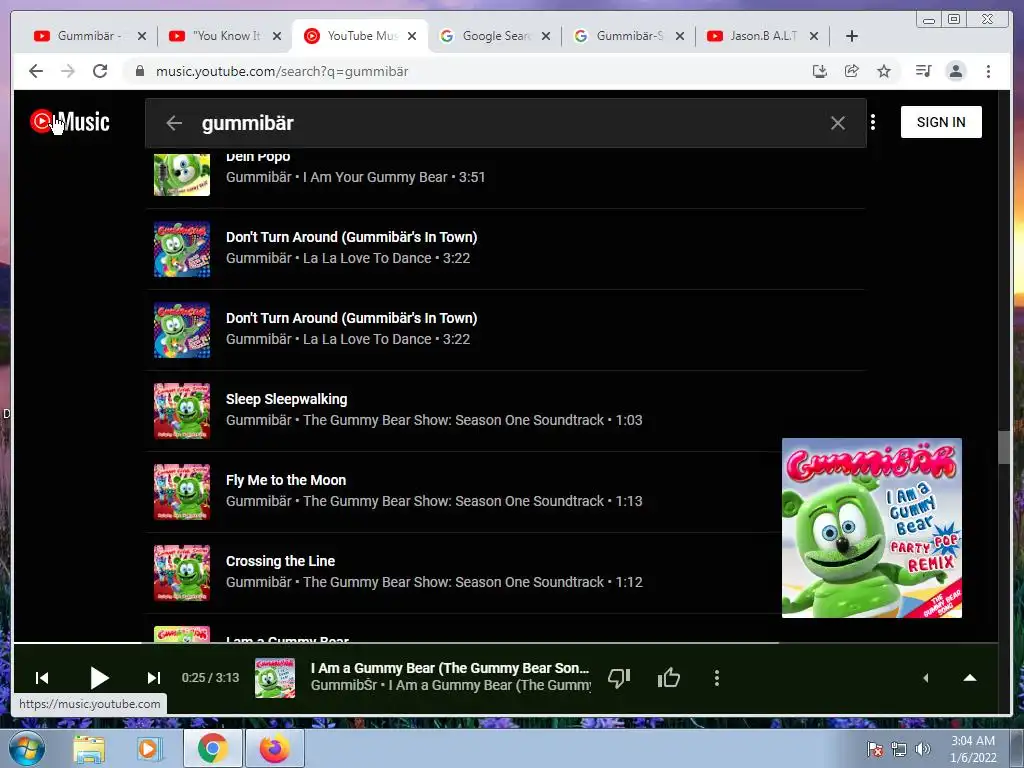Viewport: 1024px width, 768px height.
Task: Open the Windows Start menu
Action: (27, 748)
